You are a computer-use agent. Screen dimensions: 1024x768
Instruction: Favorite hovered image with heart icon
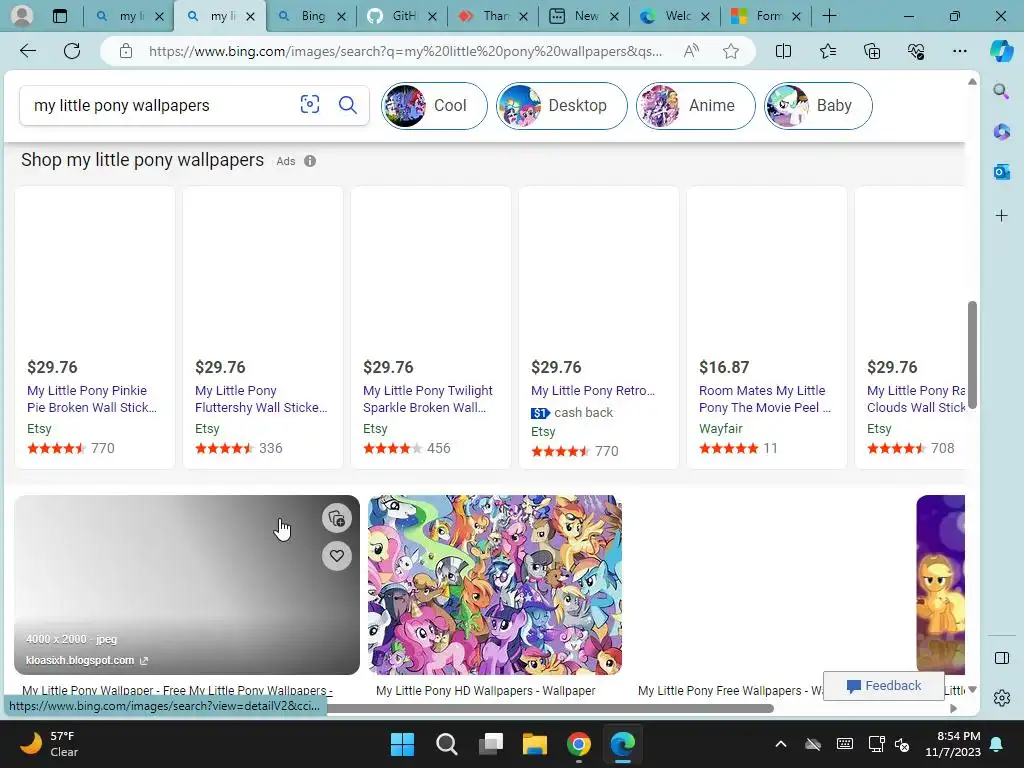[x=336, y=556]
